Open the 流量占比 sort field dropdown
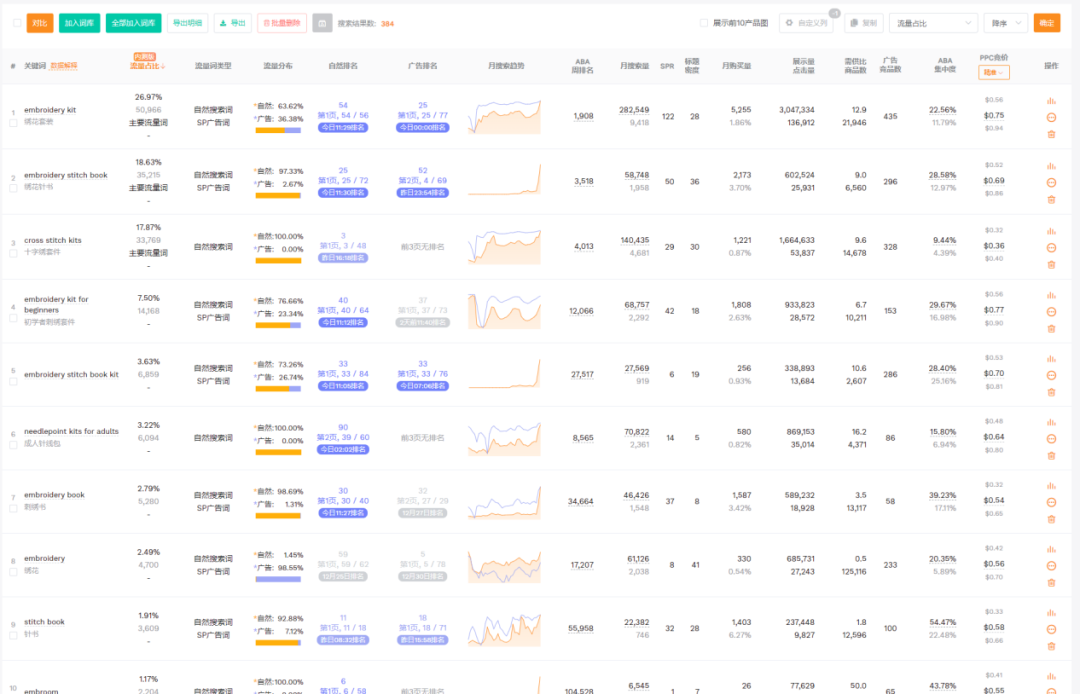1080x694 pixels. coord(932,22)
